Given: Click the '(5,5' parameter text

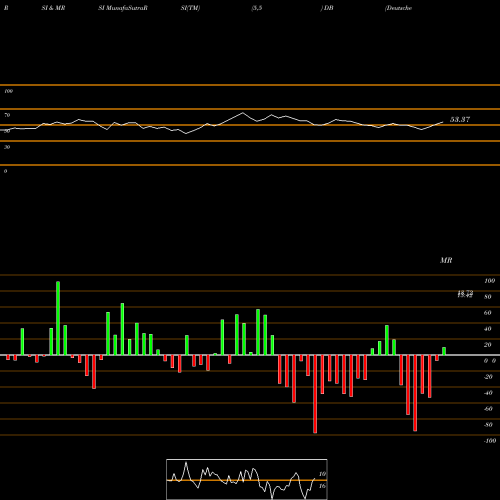Looking at the screenshot, I should [257, 8].
